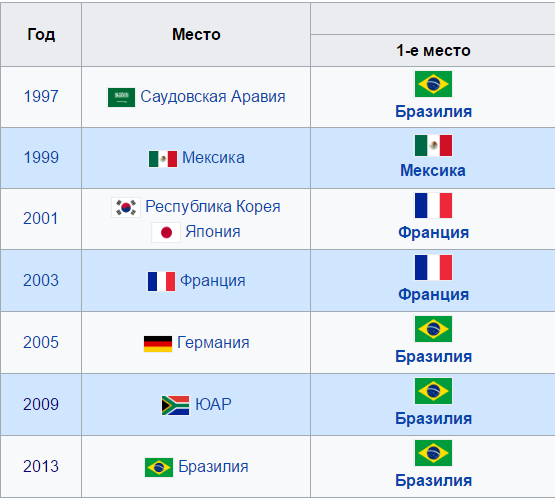Click the Saudi Arabia flag icon
Image resolution: width=555 pixels, height=498 pixels.
tap(121, 97)
